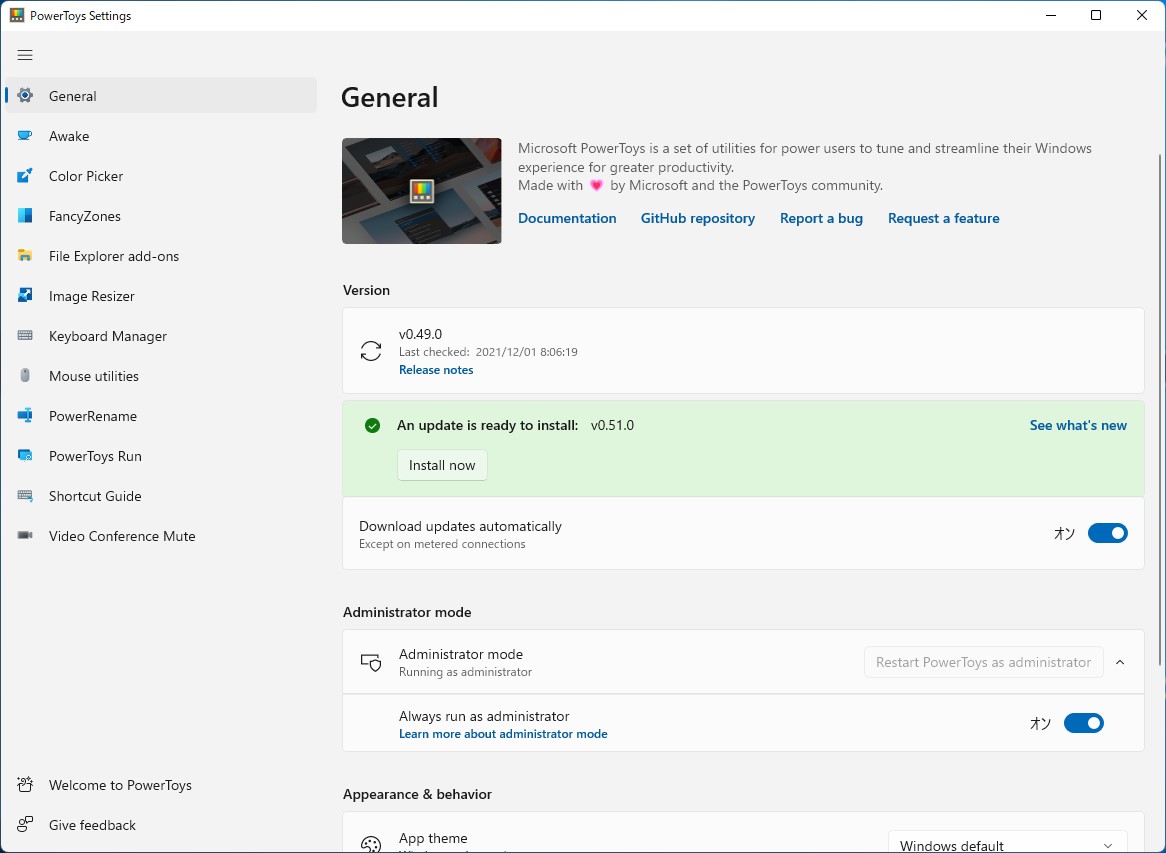Turn off Always run as administrator

[x=1083, y=723]
